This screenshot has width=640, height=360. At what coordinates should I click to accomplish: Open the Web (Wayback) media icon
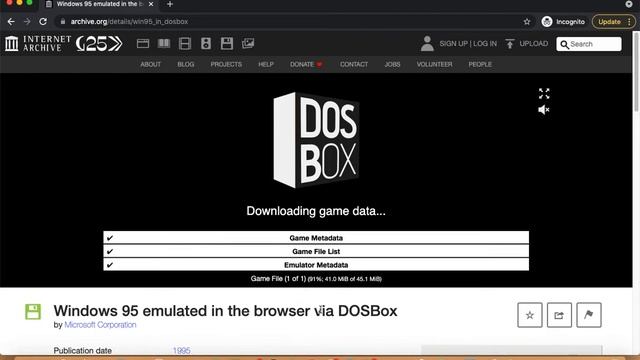tap(143, 43)
